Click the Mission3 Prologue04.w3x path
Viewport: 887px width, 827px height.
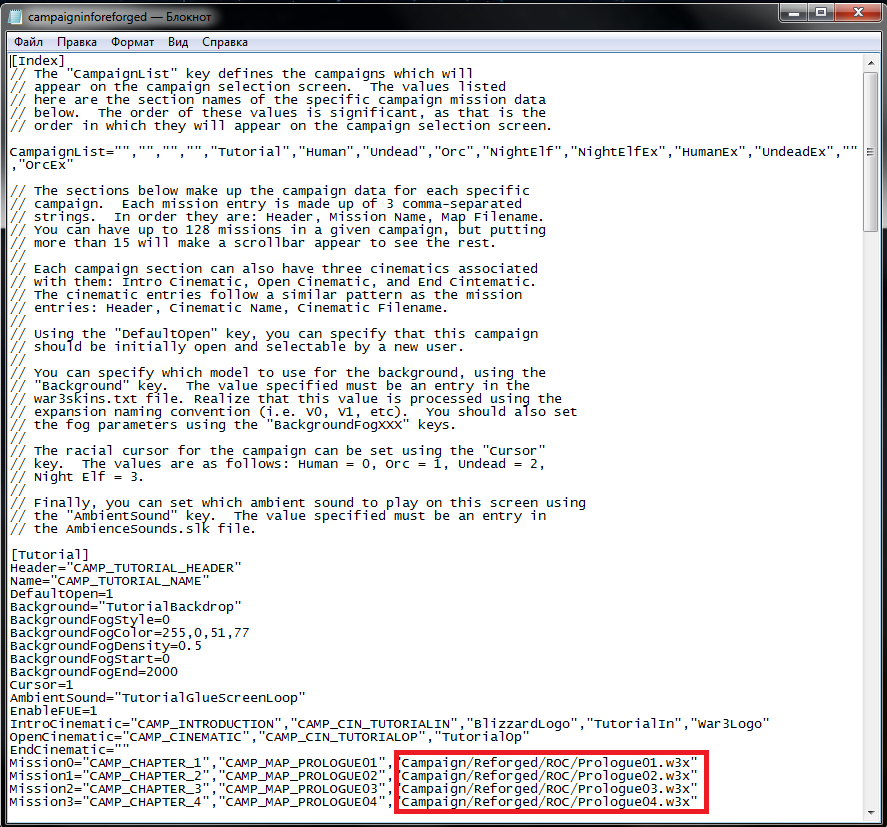click(548, 802)
